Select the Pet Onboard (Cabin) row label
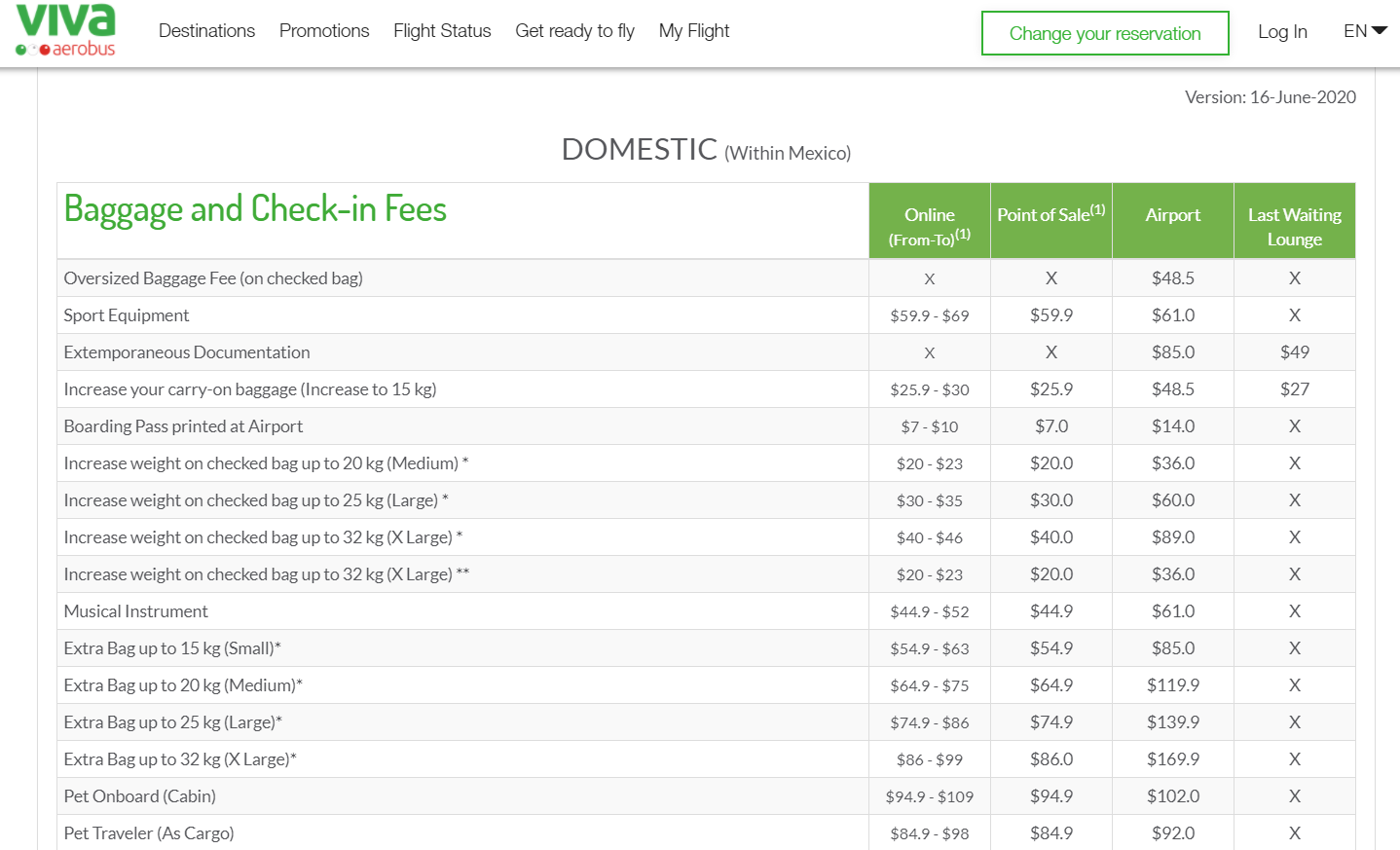Screen dimensions: 1400x850 [140, 796]
